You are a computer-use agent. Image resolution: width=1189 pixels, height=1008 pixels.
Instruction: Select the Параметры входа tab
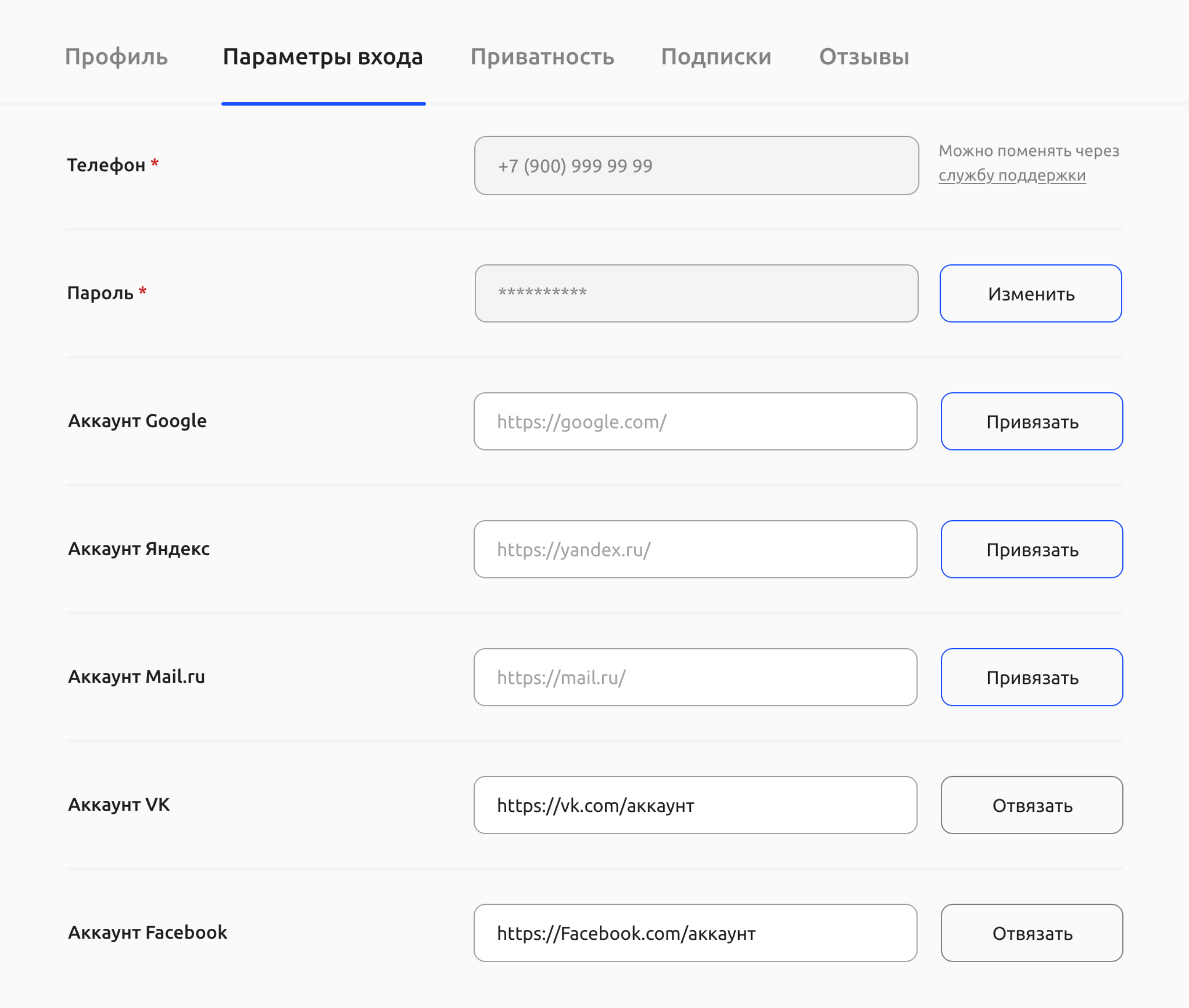[x=323, y=57]
